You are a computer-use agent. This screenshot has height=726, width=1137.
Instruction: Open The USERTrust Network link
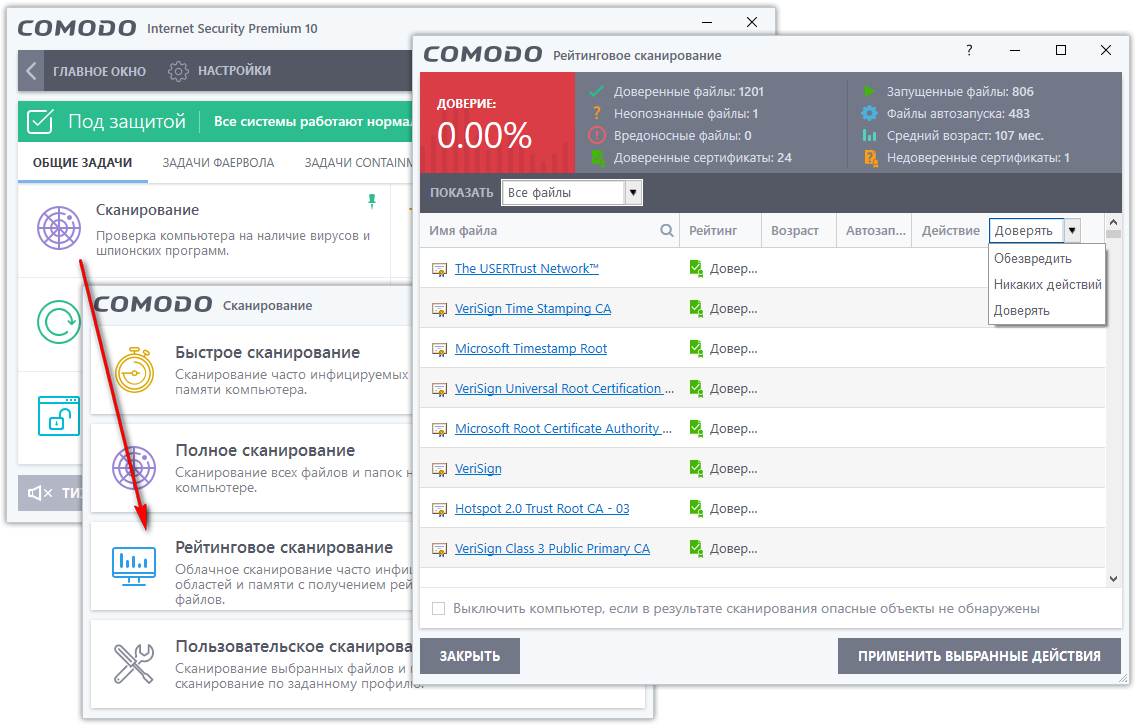click(526, 268)
